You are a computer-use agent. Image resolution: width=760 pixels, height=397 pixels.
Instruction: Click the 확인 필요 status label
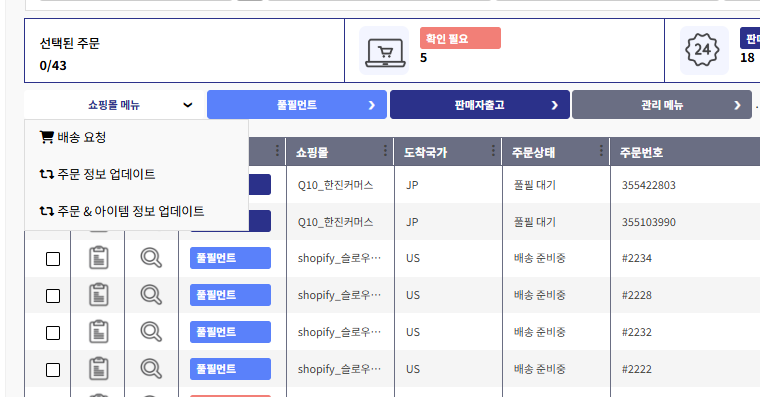coord(460,38)
